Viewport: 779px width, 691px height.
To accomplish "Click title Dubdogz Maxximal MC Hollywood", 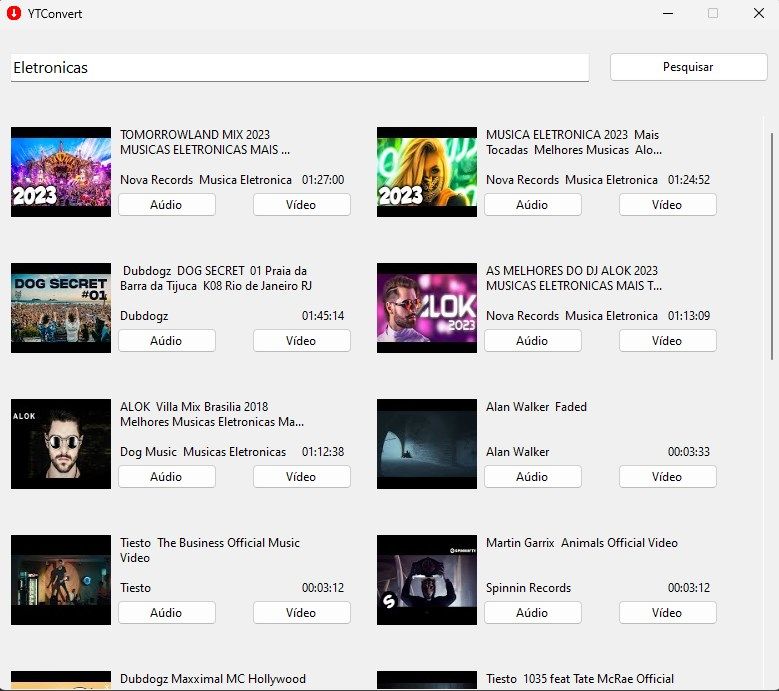I will tap(213, 679).
